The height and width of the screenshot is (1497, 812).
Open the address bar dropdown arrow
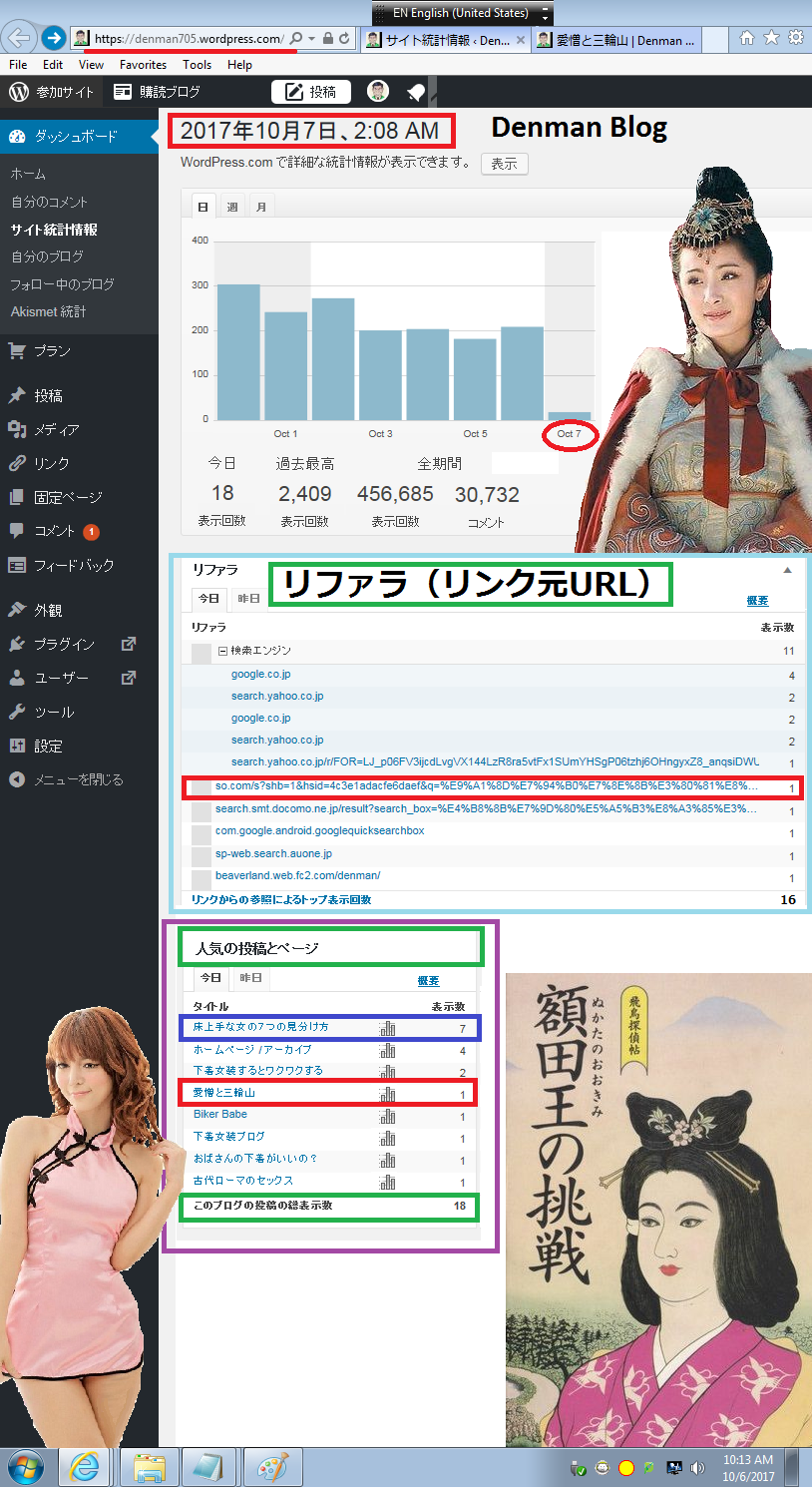pyautogui.click(x=312, y=39)
